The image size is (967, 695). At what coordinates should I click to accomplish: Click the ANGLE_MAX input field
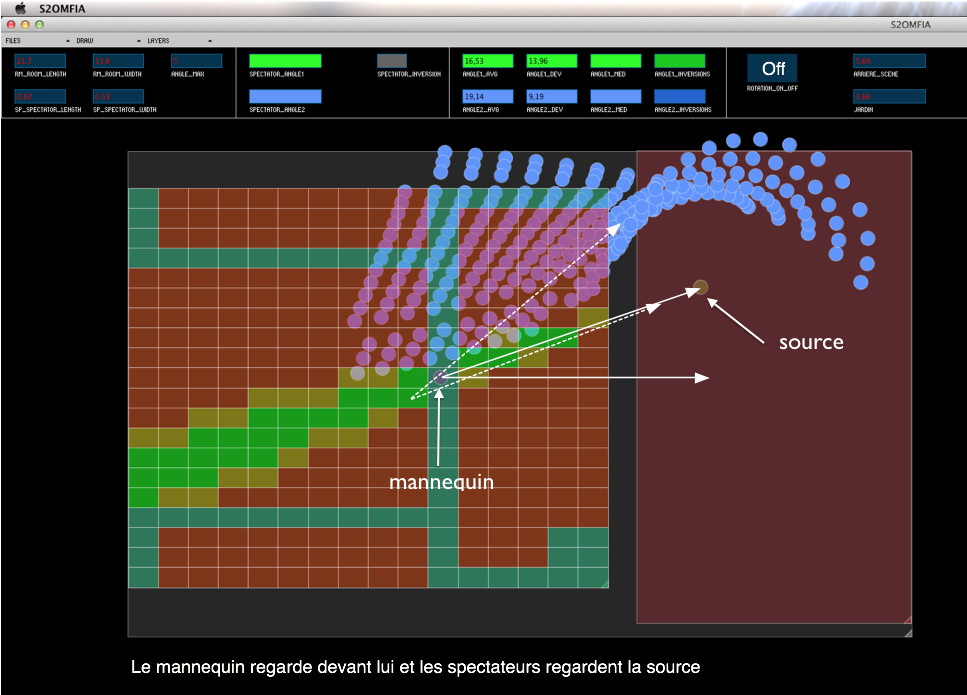click(x=196, y=61)
